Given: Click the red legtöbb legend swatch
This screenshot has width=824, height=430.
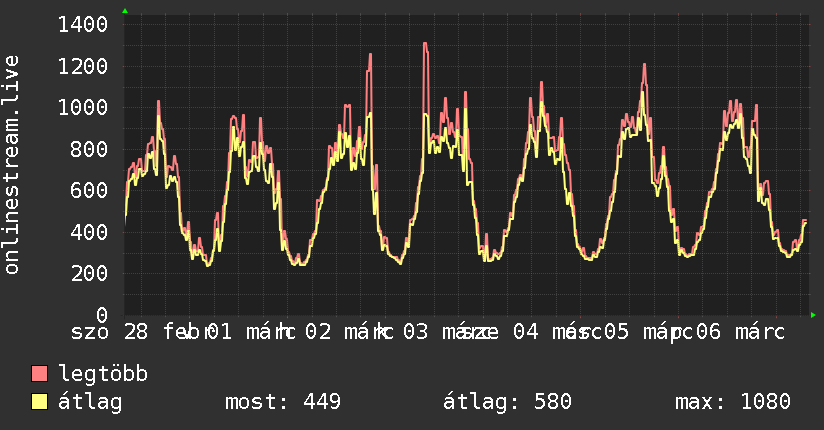Looking at the screenshot, I should [40, 375].
